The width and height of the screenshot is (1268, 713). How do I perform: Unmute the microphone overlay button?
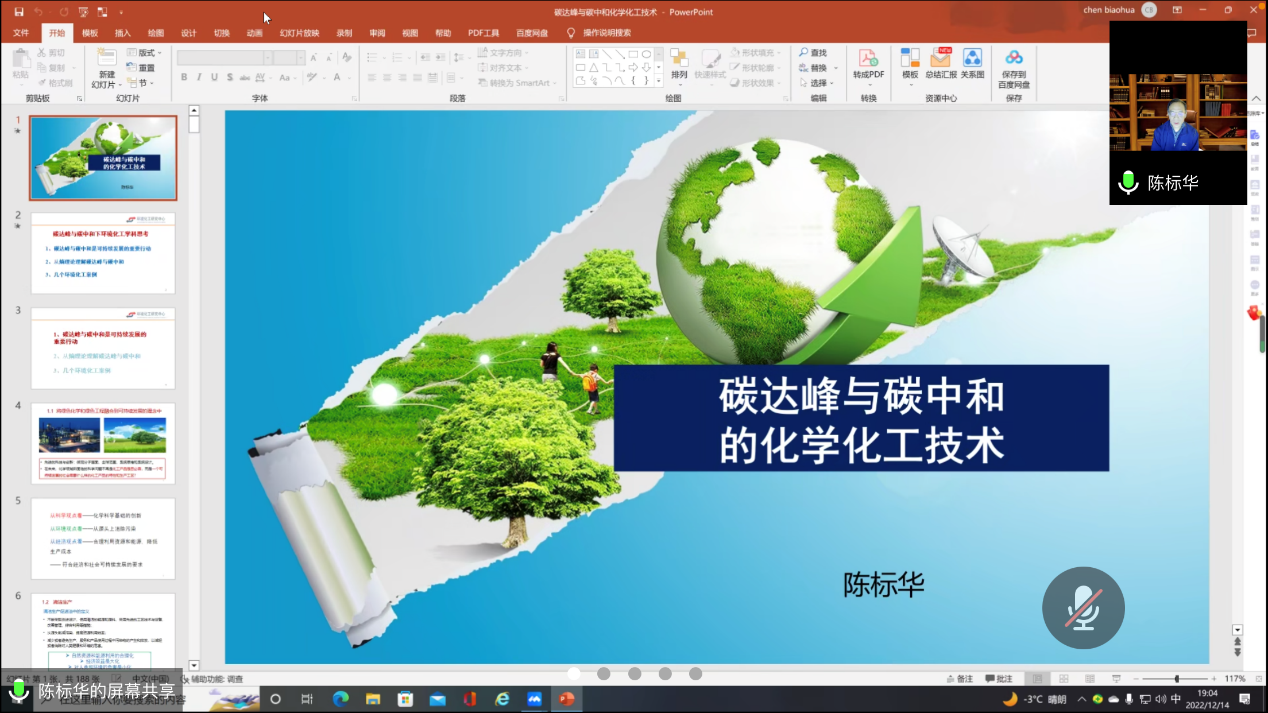click(1083, 608)
